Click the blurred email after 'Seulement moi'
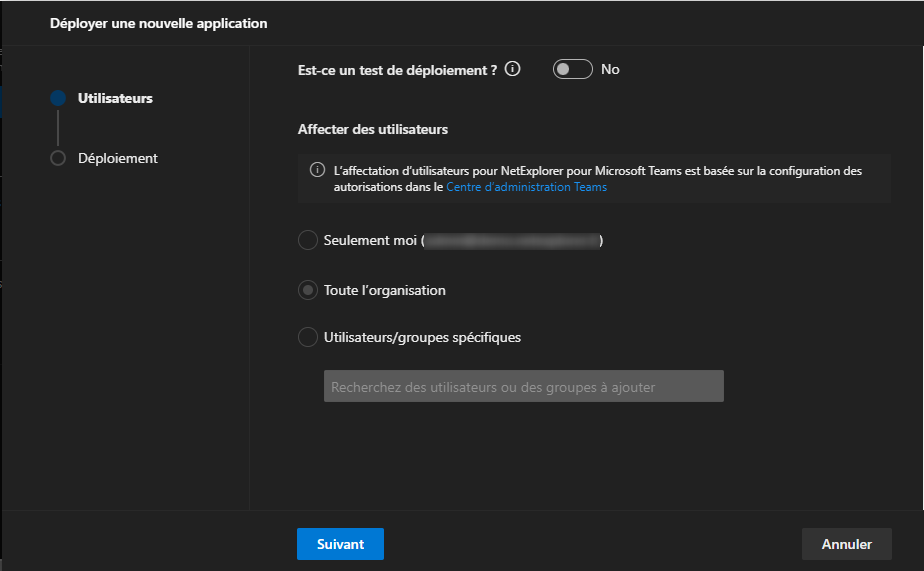Viewport: 924px width, 571px height. [512, 241]
